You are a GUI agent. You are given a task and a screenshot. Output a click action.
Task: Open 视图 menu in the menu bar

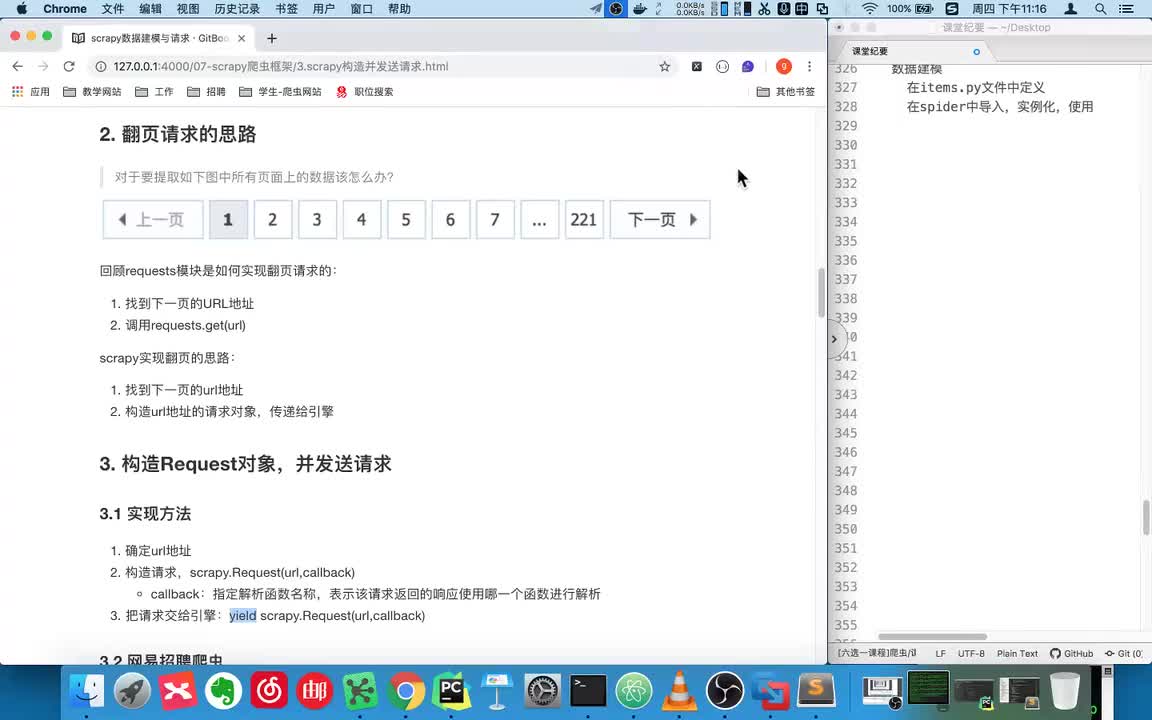pos(188,9)
